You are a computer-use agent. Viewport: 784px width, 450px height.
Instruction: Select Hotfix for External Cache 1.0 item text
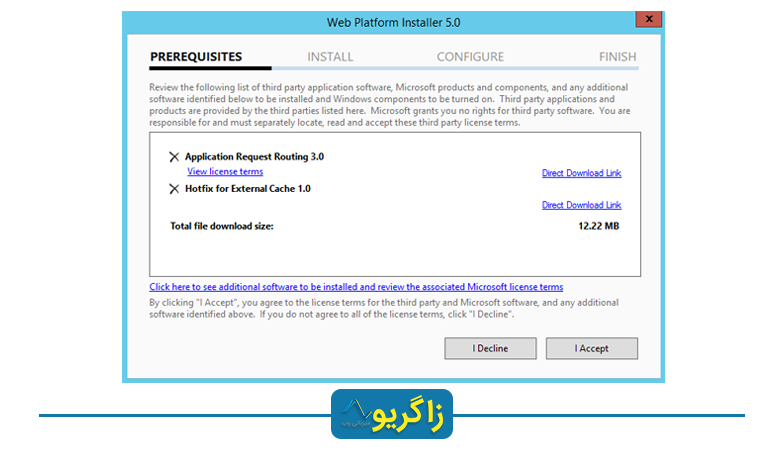[x=248, y=189]
